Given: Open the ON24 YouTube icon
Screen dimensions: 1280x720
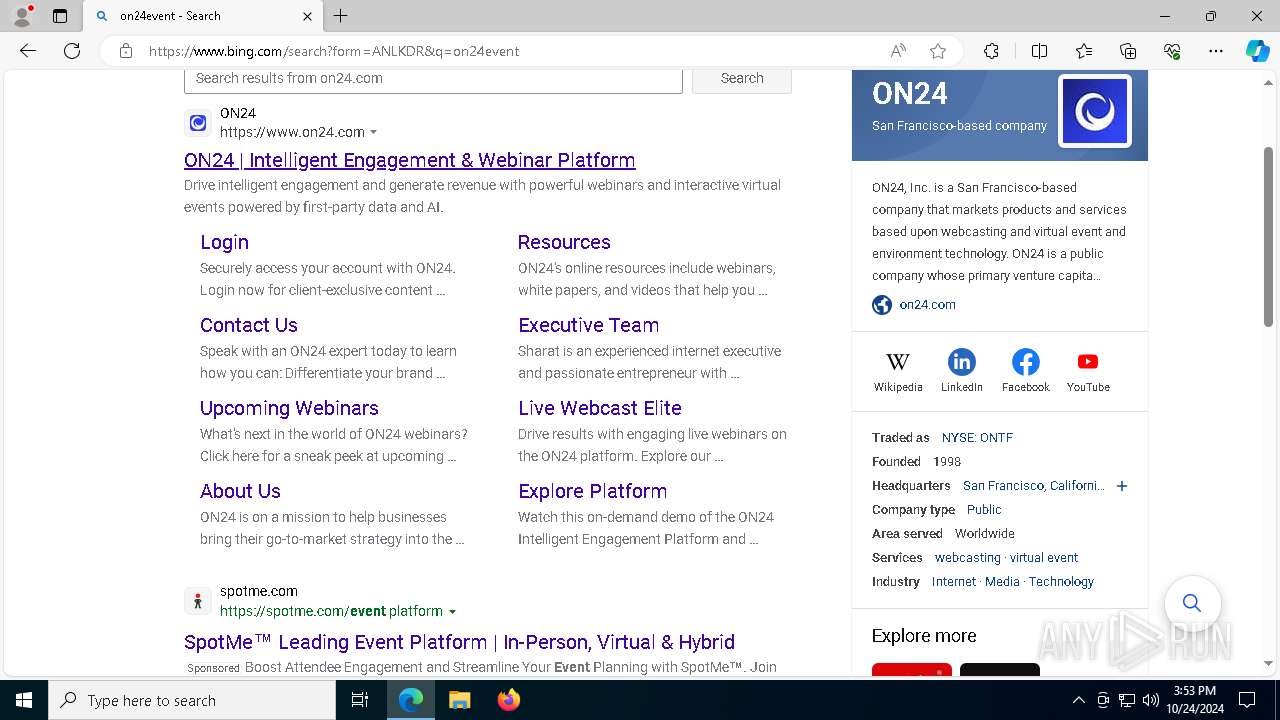Looking at the screenshot, I should [x=1088, y=362].
